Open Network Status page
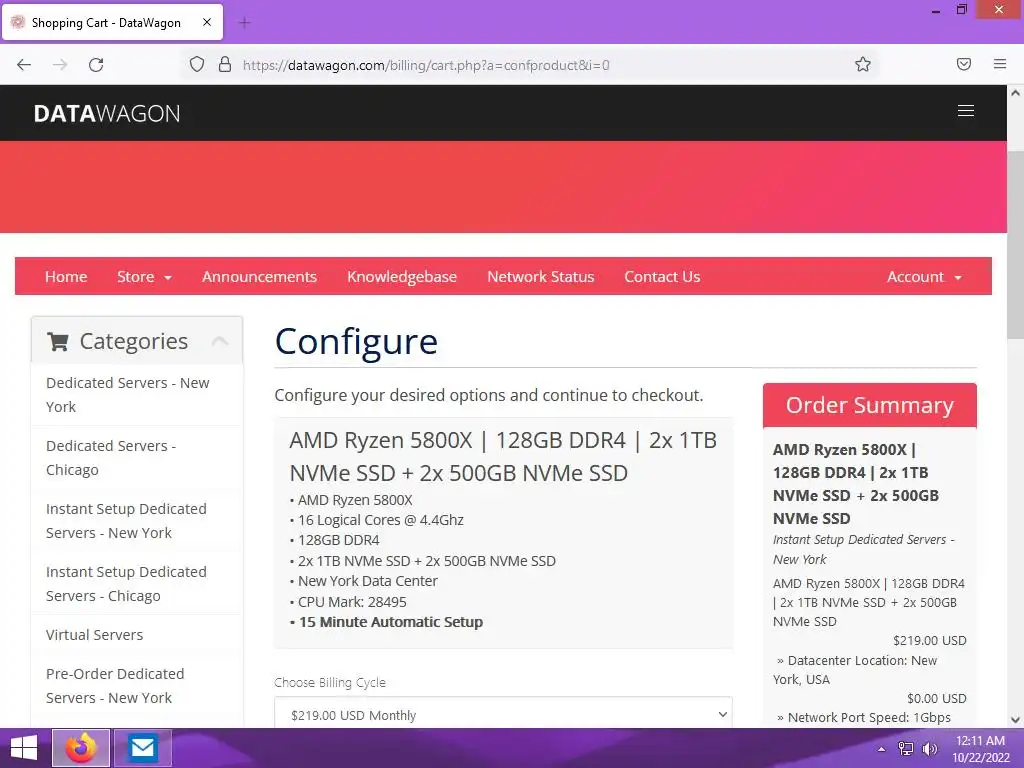The image size is (1024, 768). tap(541, 277)
